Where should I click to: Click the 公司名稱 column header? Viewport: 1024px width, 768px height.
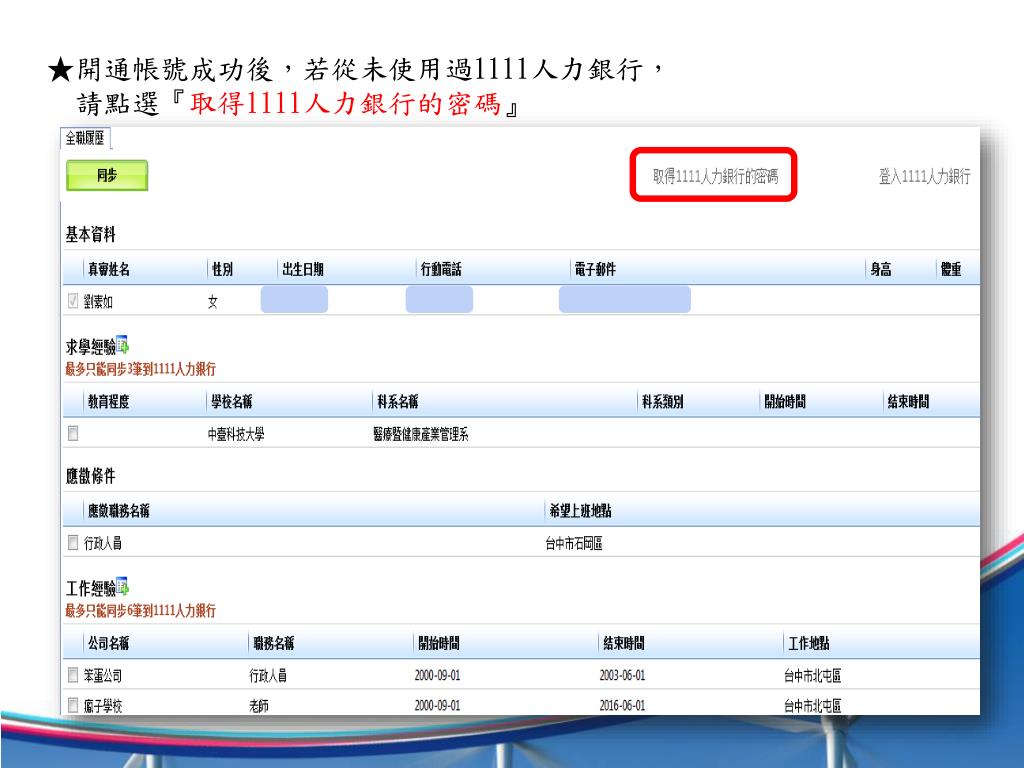[109, 643]
